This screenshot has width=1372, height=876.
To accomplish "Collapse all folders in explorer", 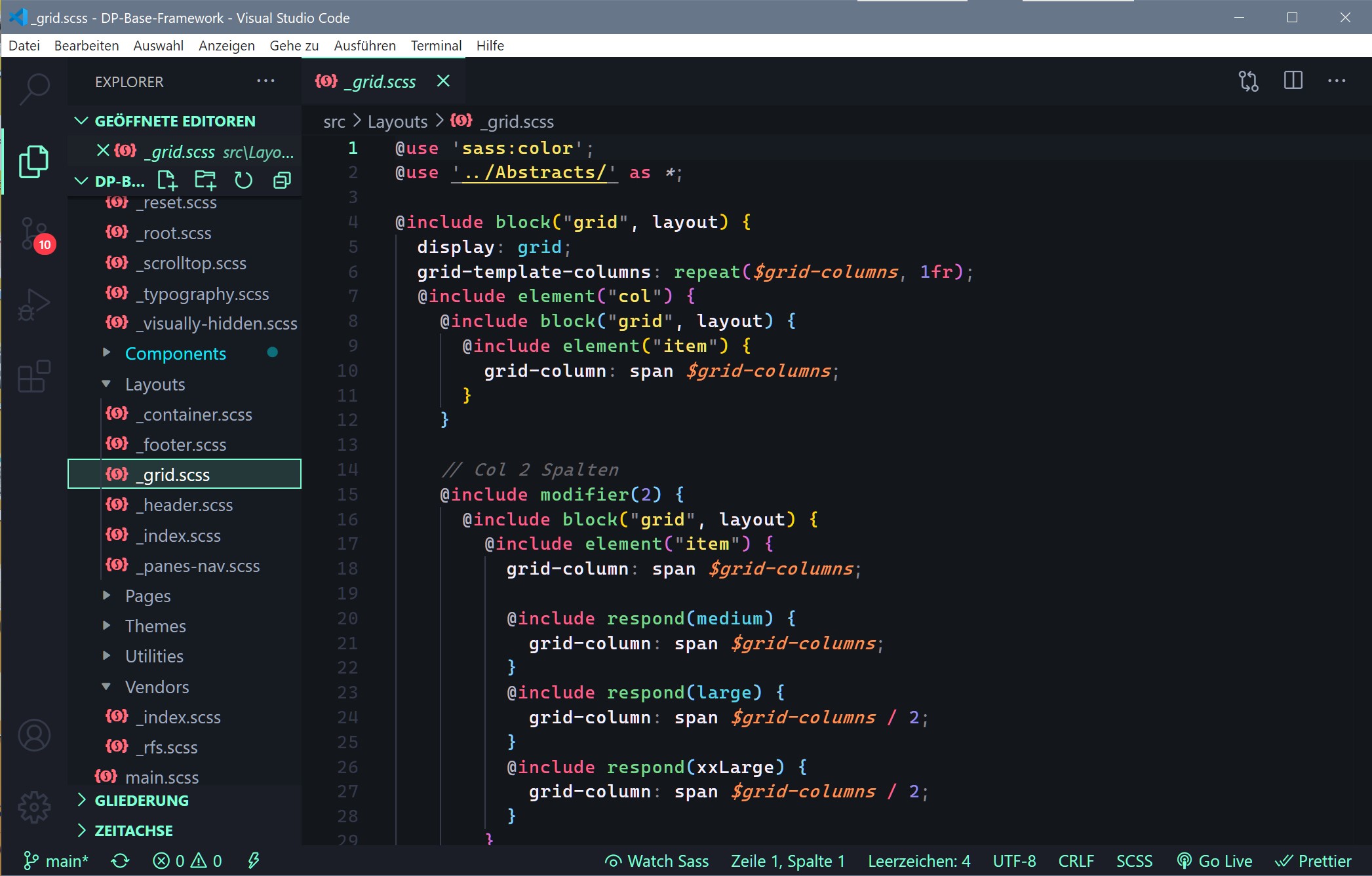I will (x=282, y=180).
